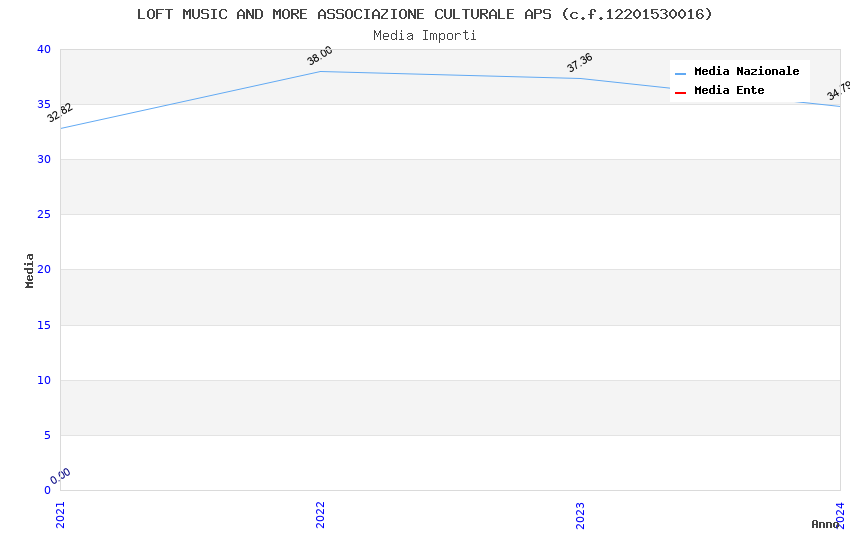Click the 5 y-axis tick label
The width and height of the screenshot is (850, 550).
[x=47, y=435]
